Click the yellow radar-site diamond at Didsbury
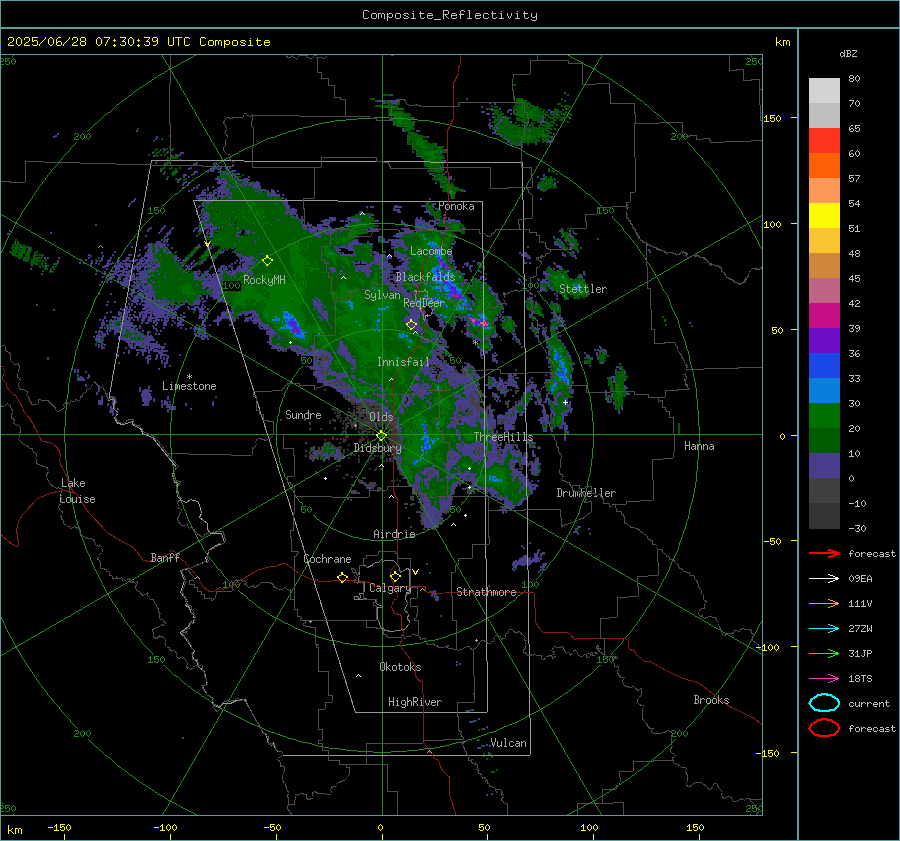900x841 pixels. (381, 436)
